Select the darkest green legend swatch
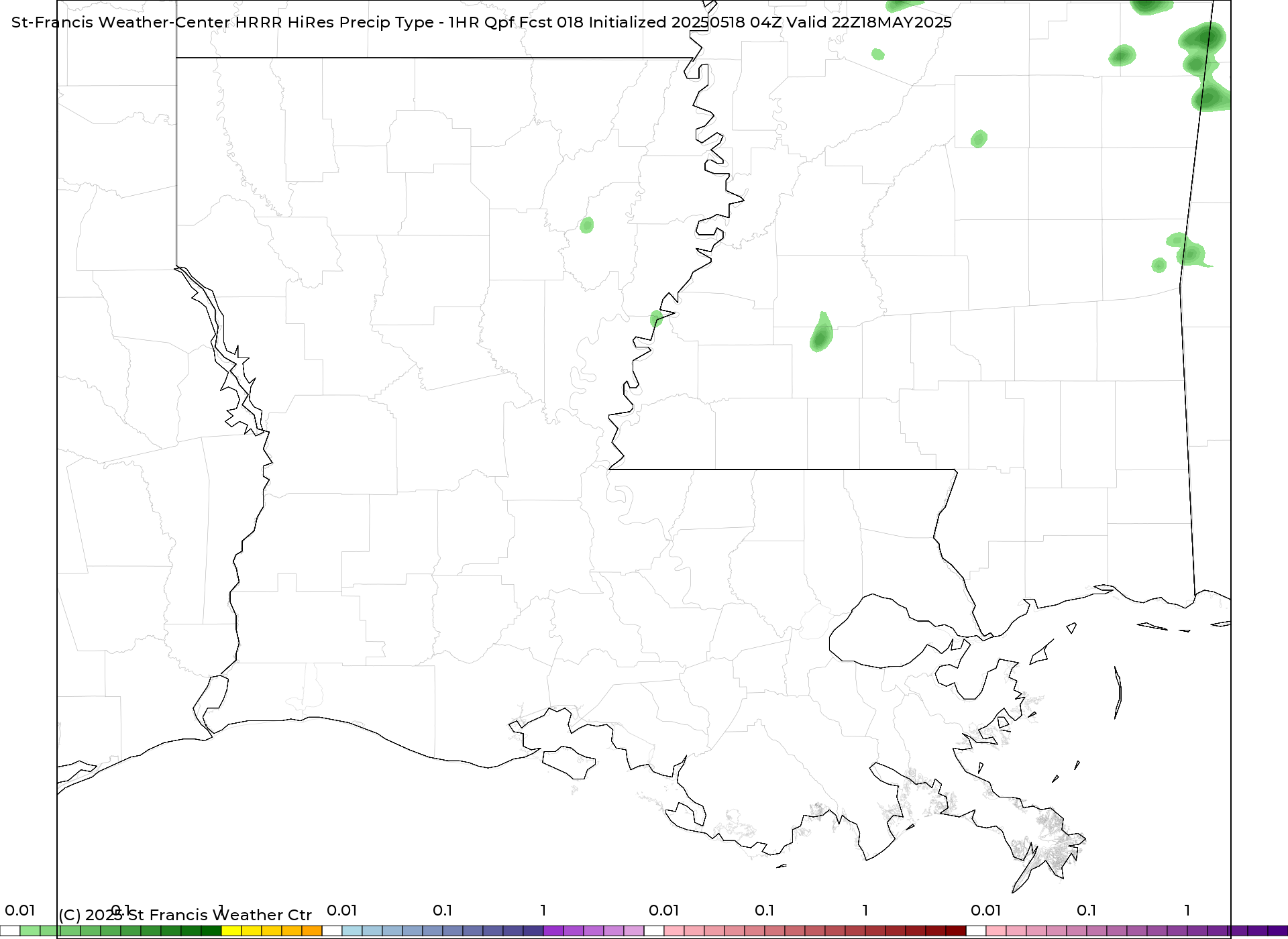This screenshot has width=1288, height=939. [211, 931]
